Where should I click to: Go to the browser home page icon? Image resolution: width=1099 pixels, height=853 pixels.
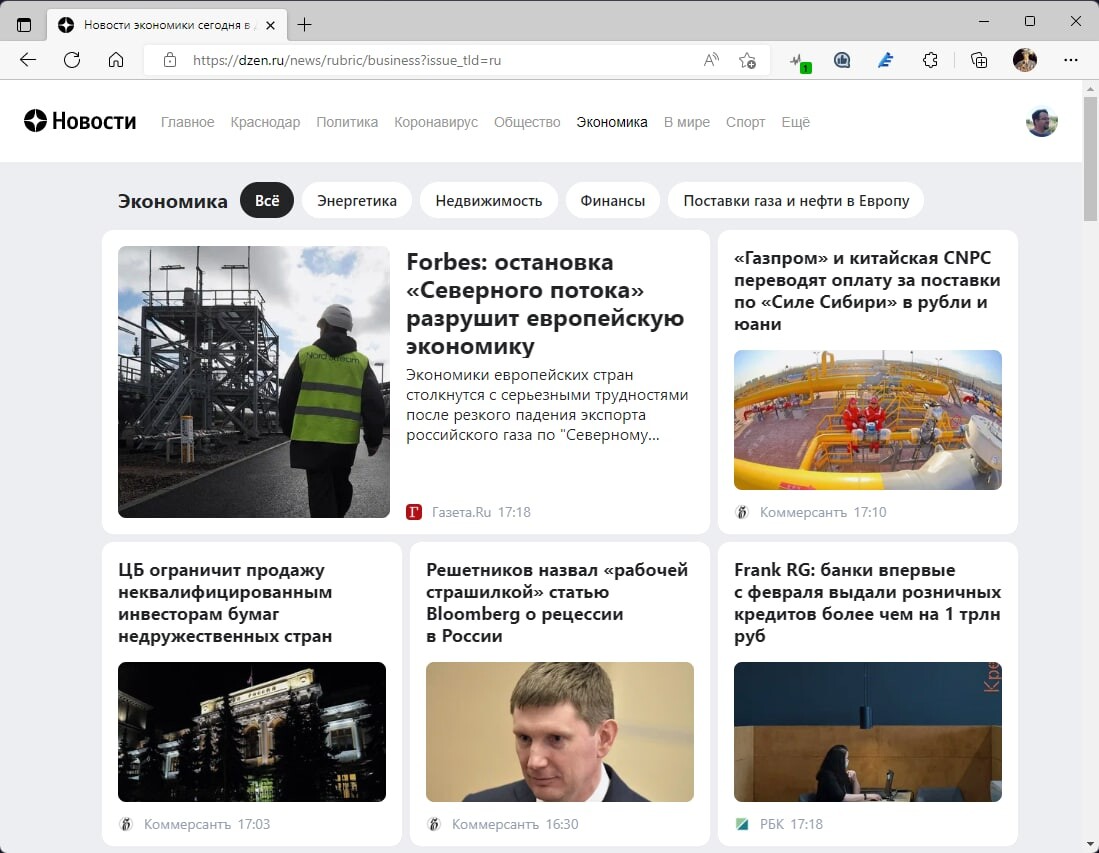pyautogui.click(x=116, y=60)
